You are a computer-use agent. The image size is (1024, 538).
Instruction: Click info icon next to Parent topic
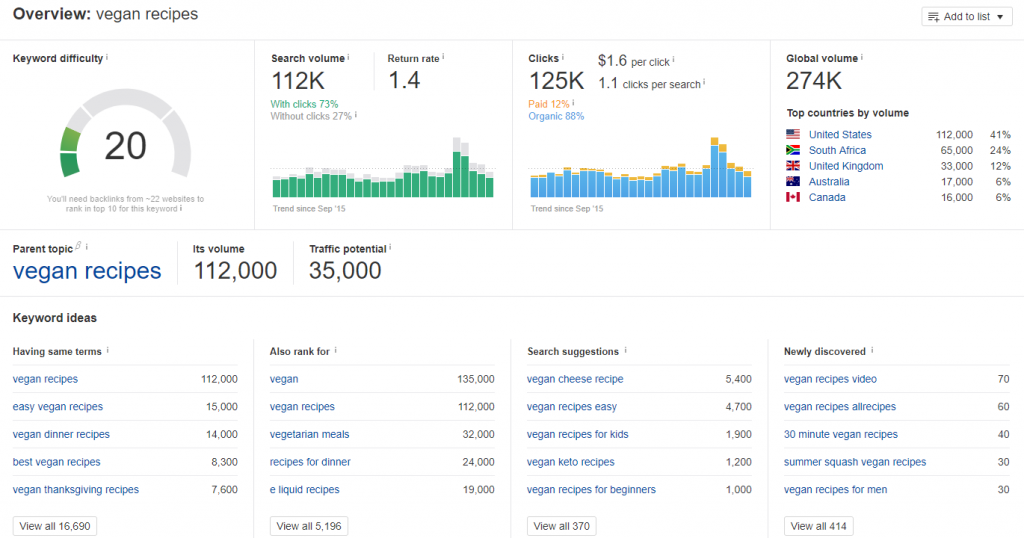pyautogui.click(x=86, y=247)
